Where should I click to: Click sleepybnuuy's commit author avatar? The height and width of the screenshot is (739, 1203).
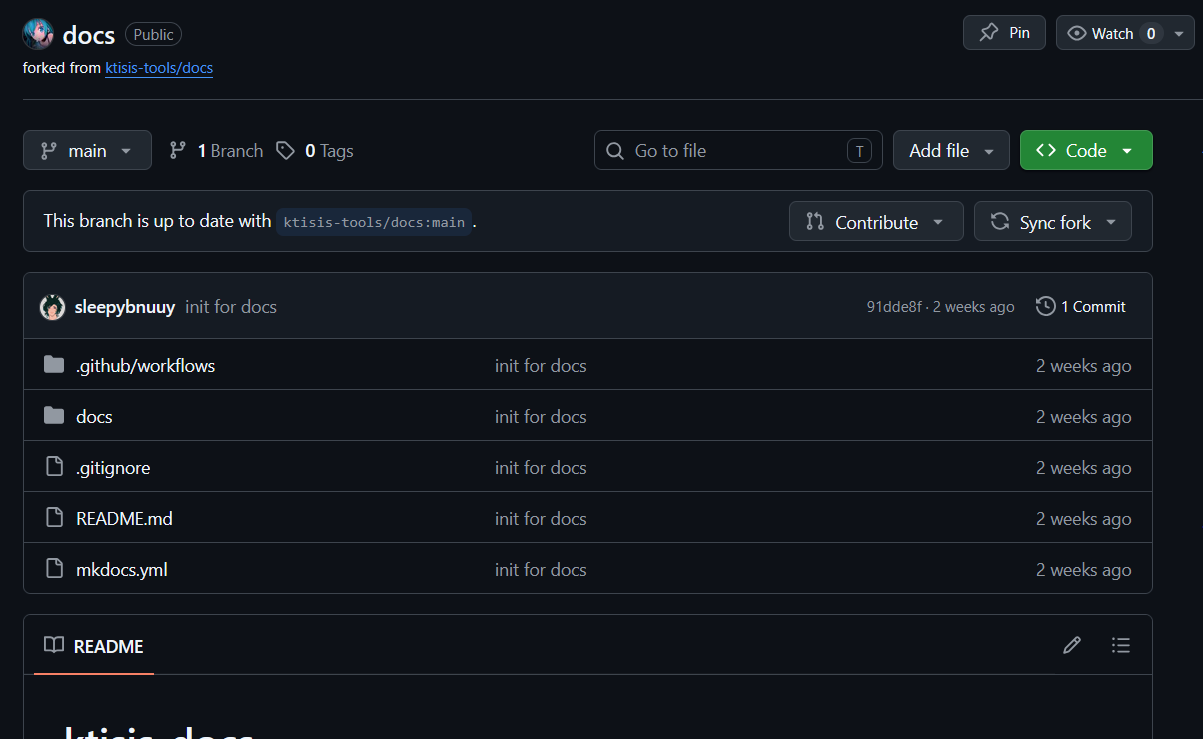pos(53,307)
